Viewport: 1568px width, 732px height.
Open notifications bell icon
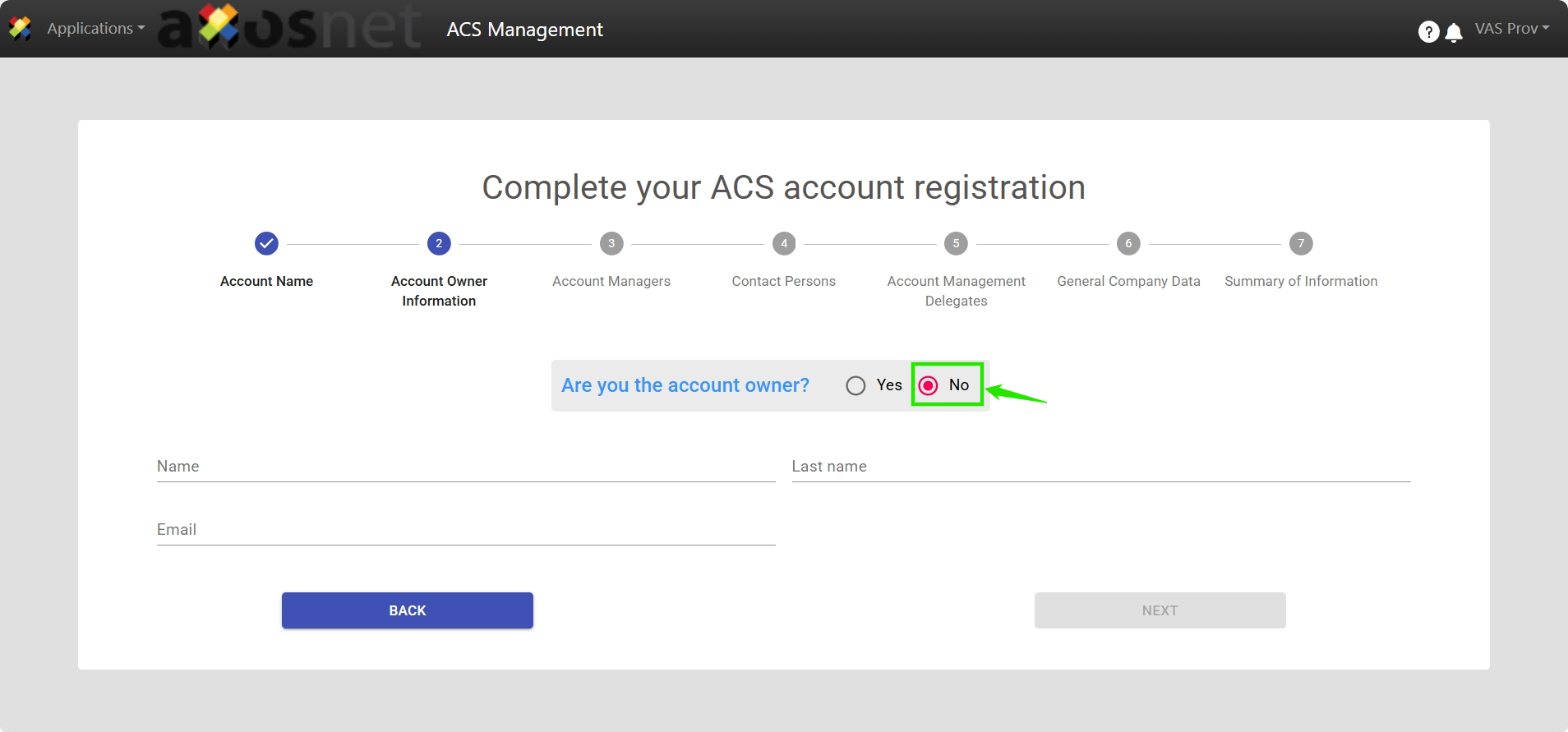(1453, 32)
